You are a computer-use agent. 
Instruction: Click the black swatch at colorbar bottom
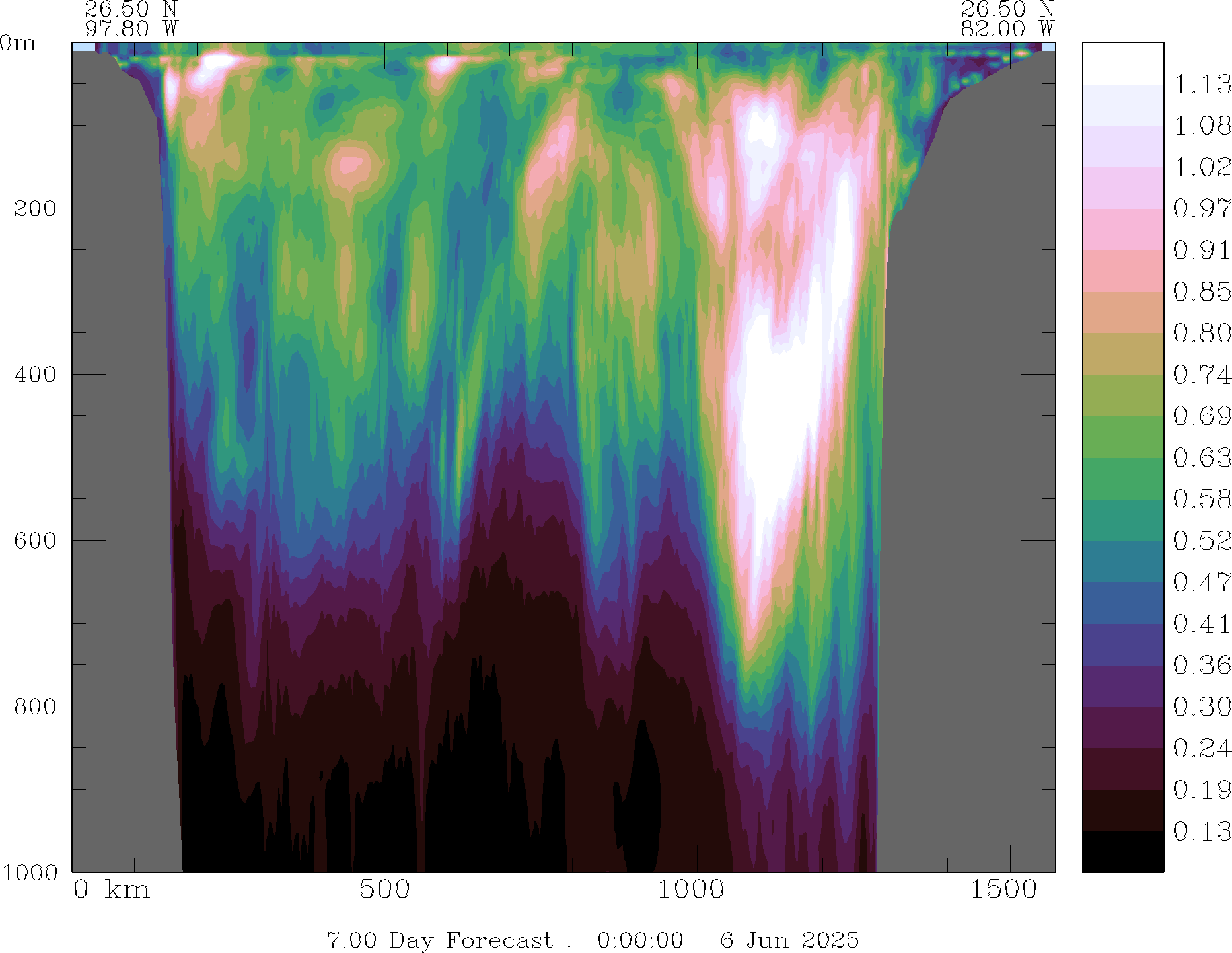coord(1122,852)
